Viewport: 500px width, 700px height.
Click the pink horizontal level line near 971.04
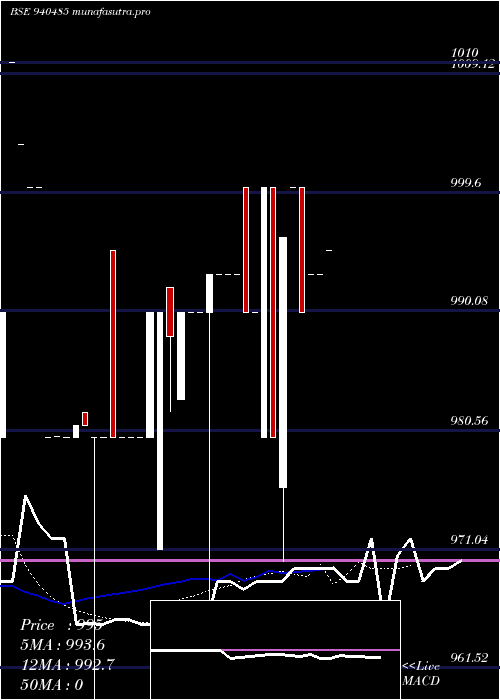pyautogui.click(x=250, y=560)
